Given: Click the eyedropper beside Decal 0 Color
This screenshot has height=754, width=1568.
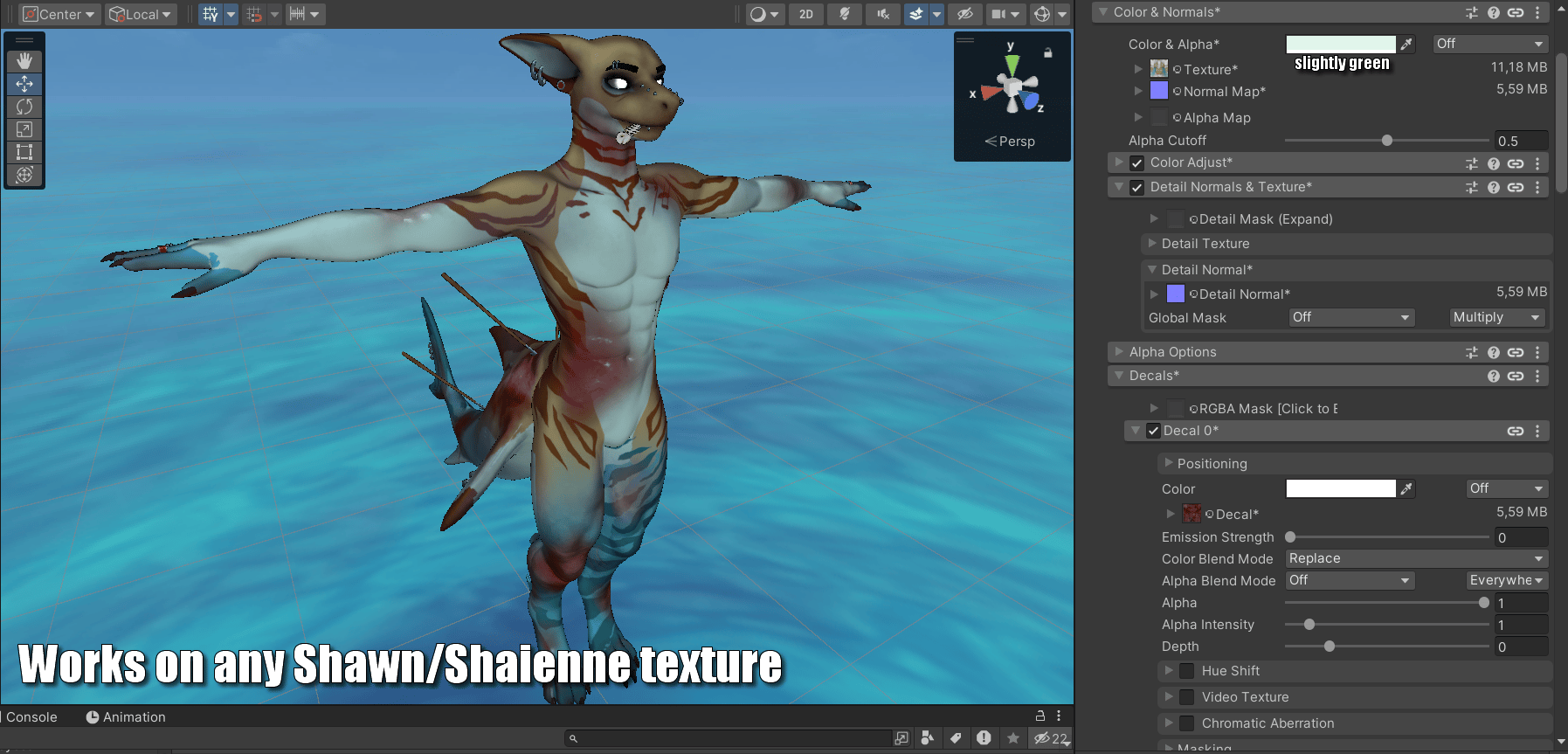Looking at the screenshot, I should tap(1406, 488).
